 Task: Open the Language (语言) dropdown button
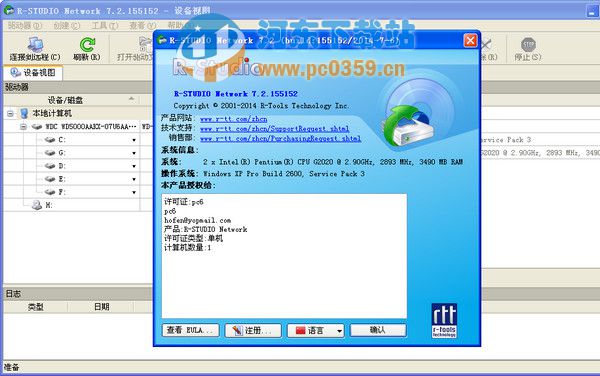tap(316, 330)
